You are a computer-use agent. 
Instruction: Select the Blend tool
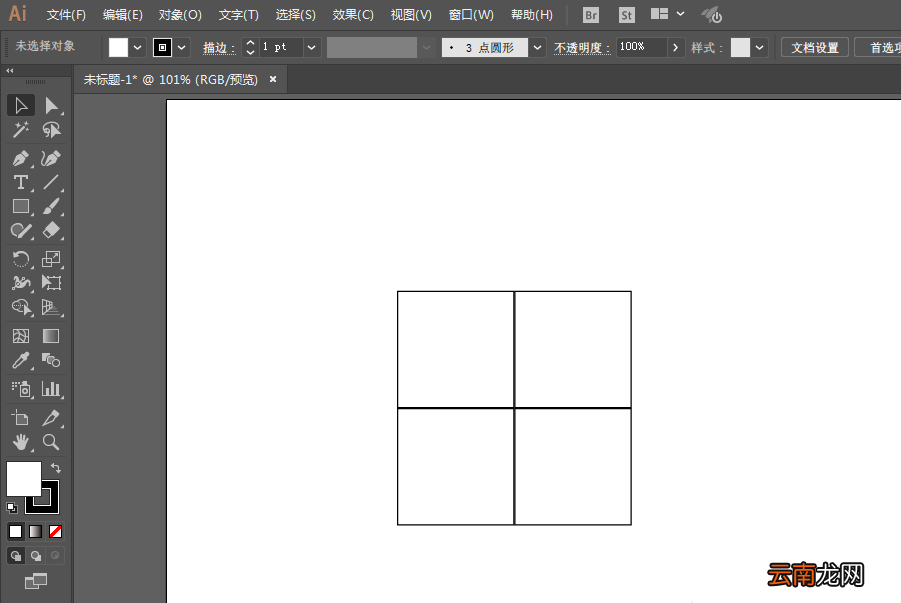click(x=51, y=360)
